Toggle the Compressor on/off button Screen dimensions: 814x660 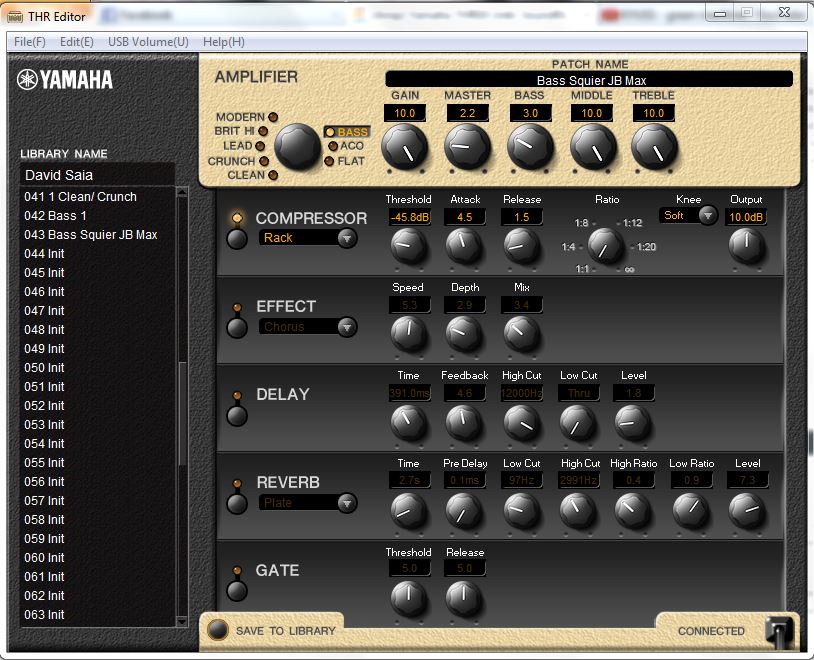click(x=237, y=239)
